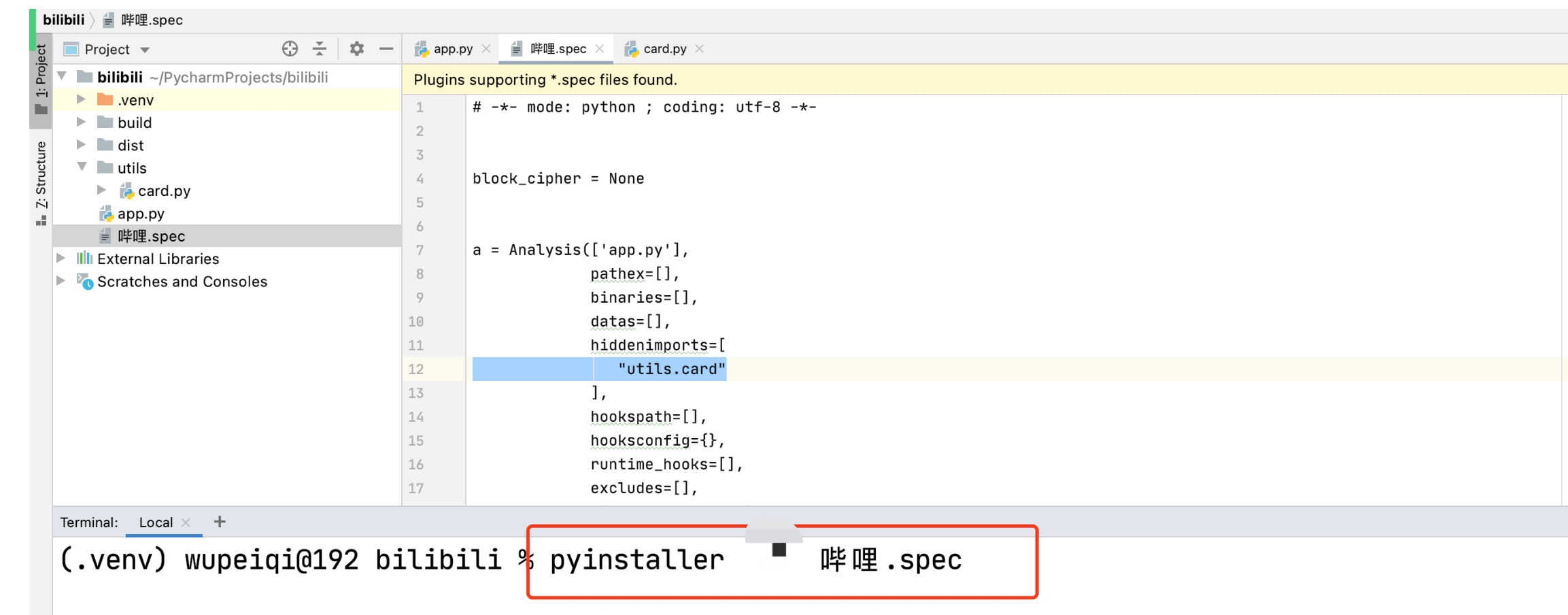Viewport: 1568px width, 615px height.
Task: Click bilibili in the breadcrumb bar
Action: tap(64, 20)
